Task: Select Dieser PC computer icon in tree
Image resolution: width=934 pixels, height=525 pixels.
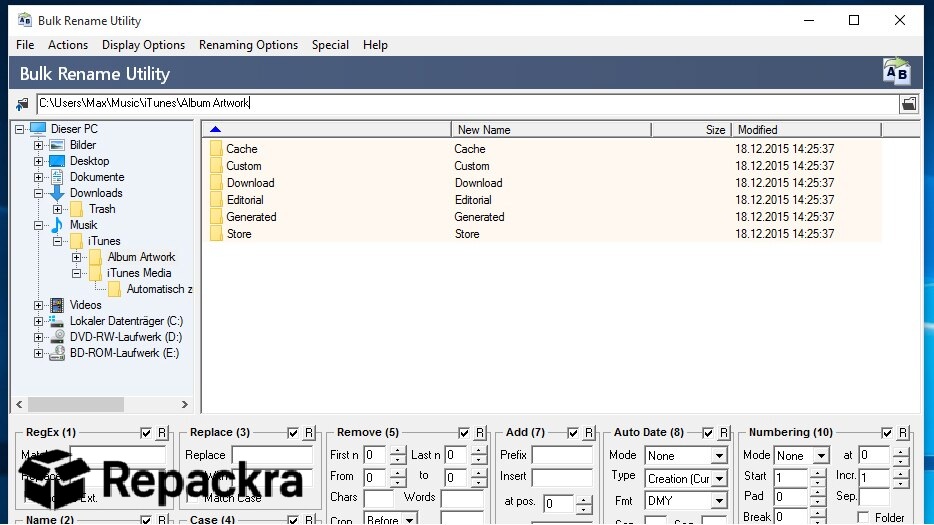Action: click(x=38, y=128)
